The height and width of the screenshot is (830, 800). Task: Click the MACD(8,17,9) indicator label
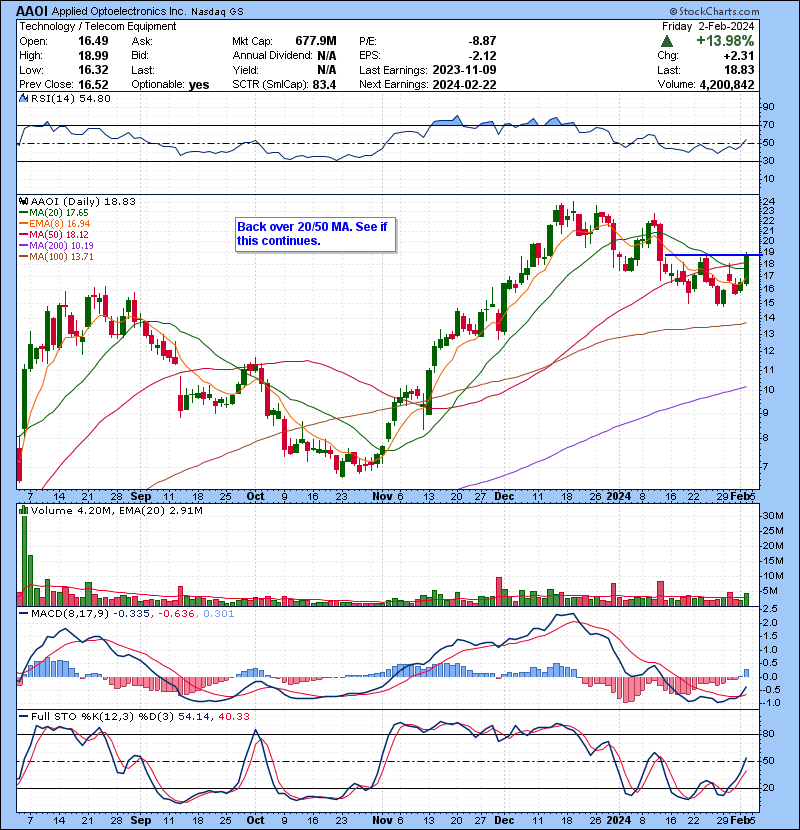(x=70, y=614)
